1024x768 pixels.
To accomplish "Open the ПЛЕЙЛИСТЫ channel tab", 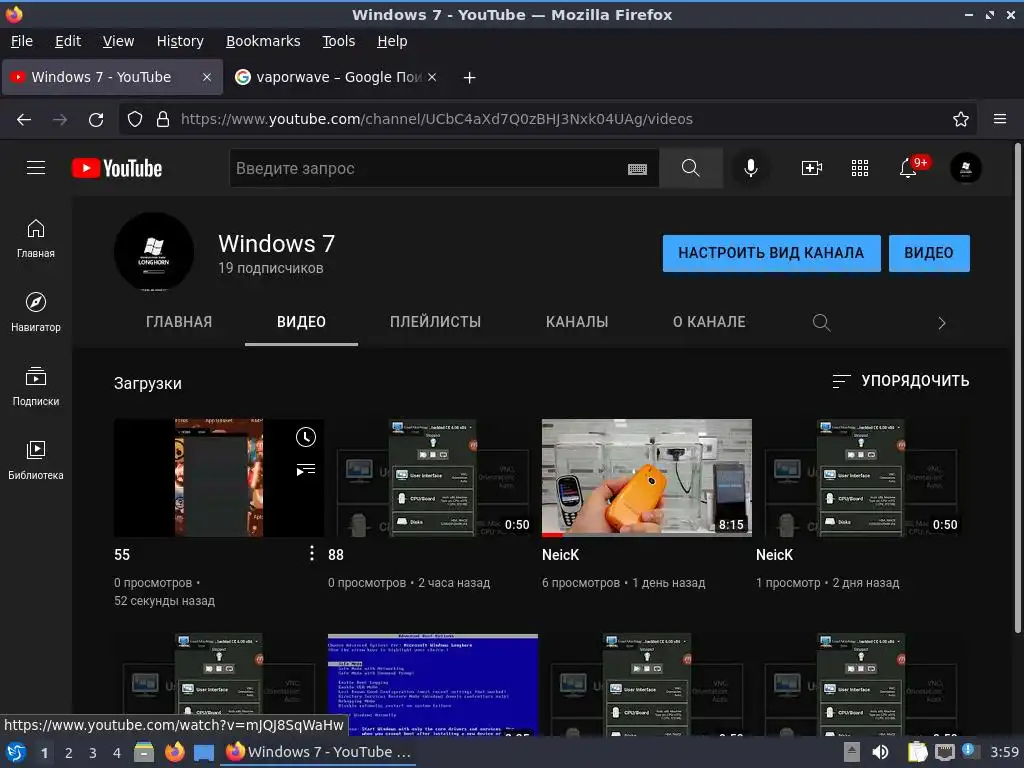I will tap(436, 322).
